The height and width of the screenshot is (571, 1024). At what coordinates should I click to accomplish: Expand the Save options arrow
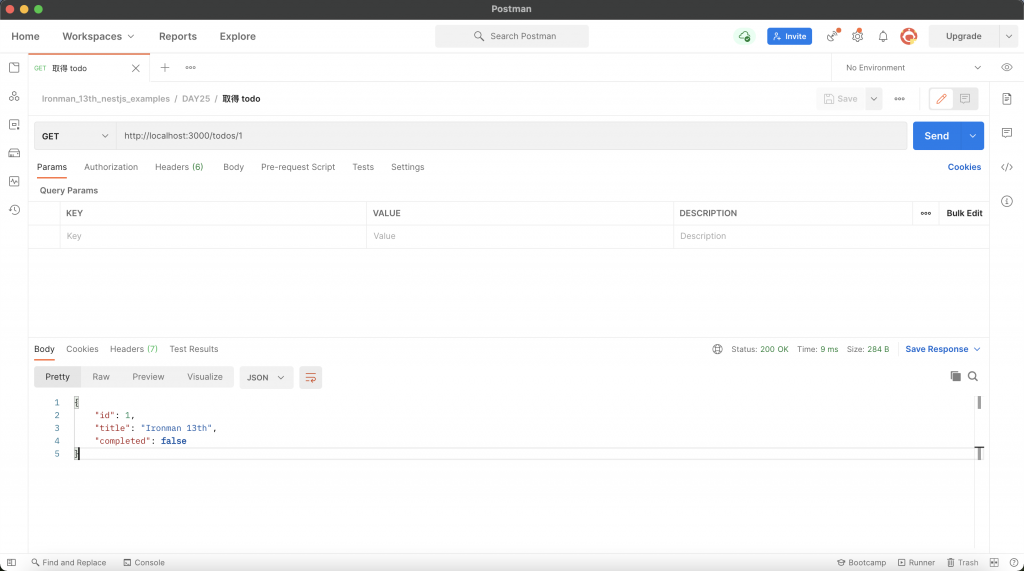(x=873, y=99)
